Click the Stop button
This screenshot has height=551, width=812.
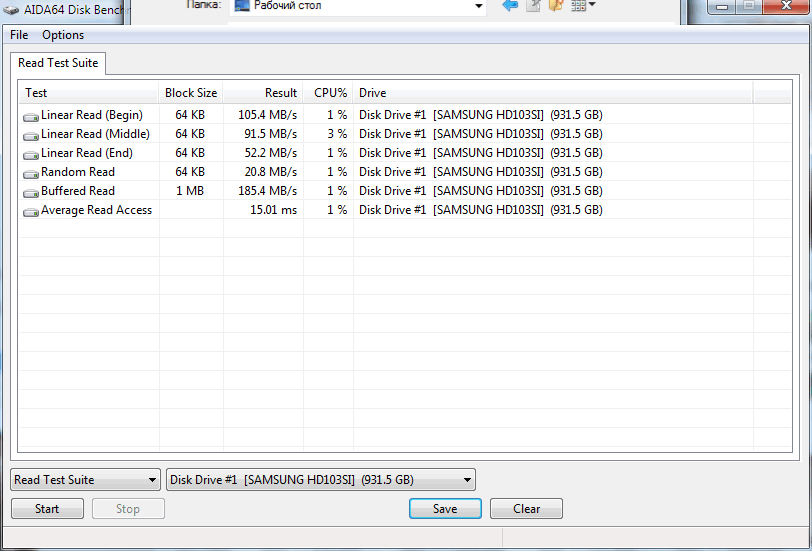tap(128, 509)
